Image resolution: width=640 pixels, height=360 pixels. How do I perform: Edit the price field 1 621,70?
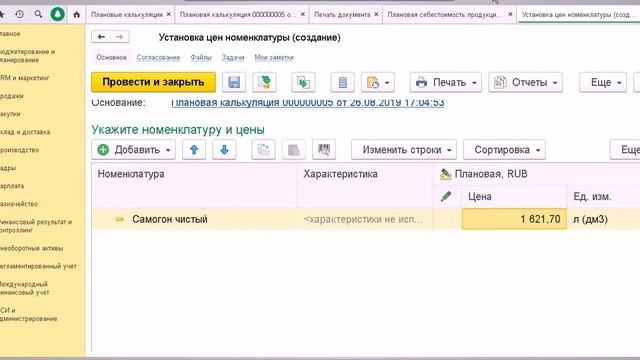(514, 219)
